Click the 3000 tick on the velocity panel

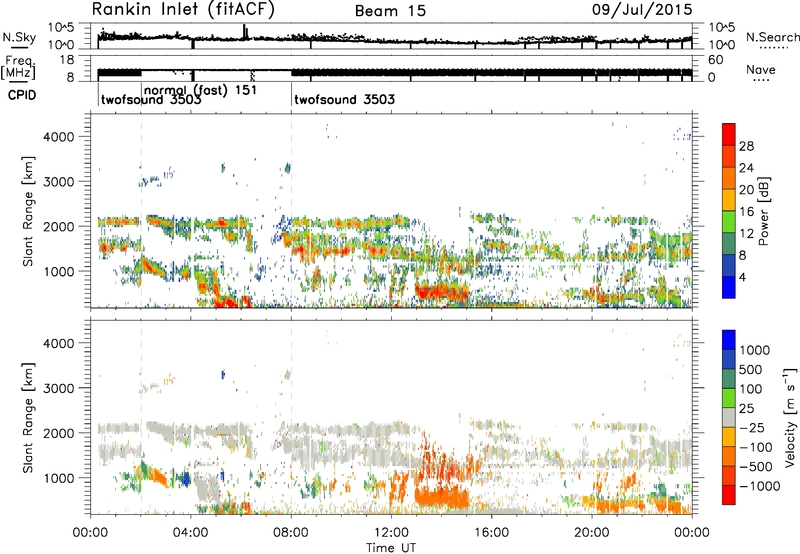[x=59, y=388]
